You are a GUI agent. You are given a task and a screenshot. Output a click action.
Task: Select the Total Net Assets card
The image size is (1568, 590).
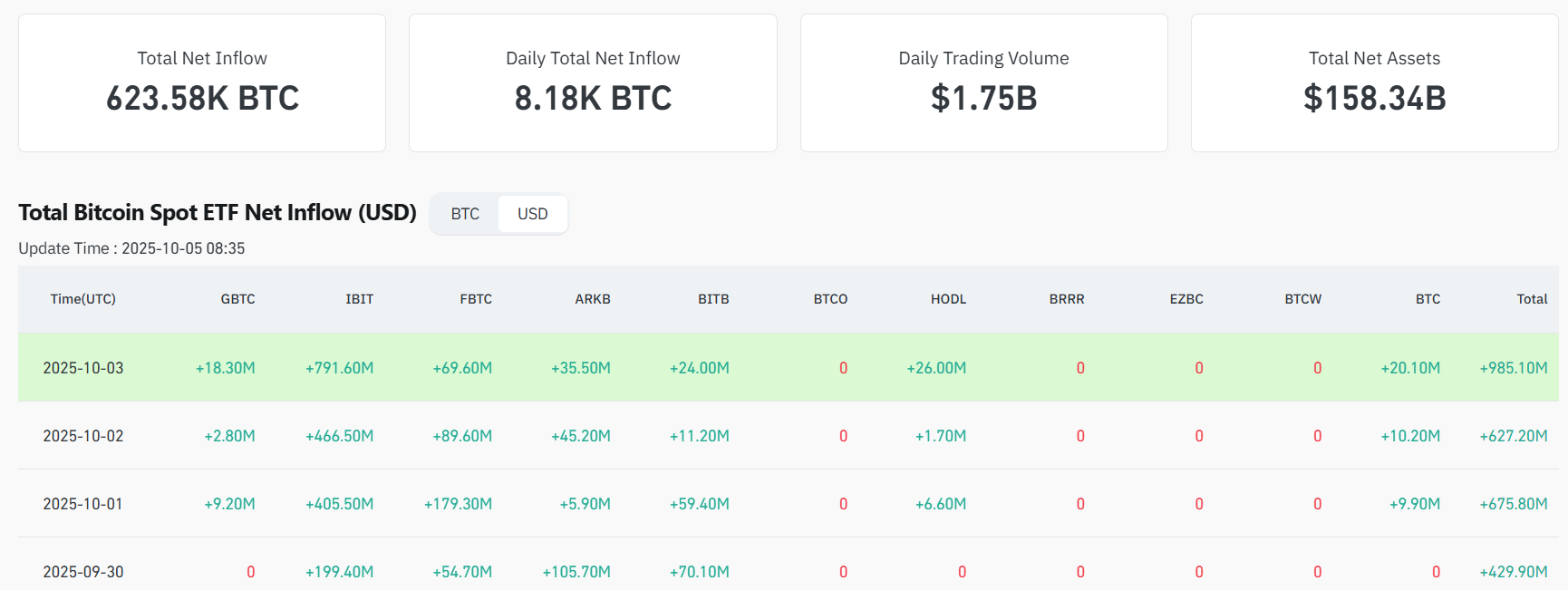[1374, 82]
